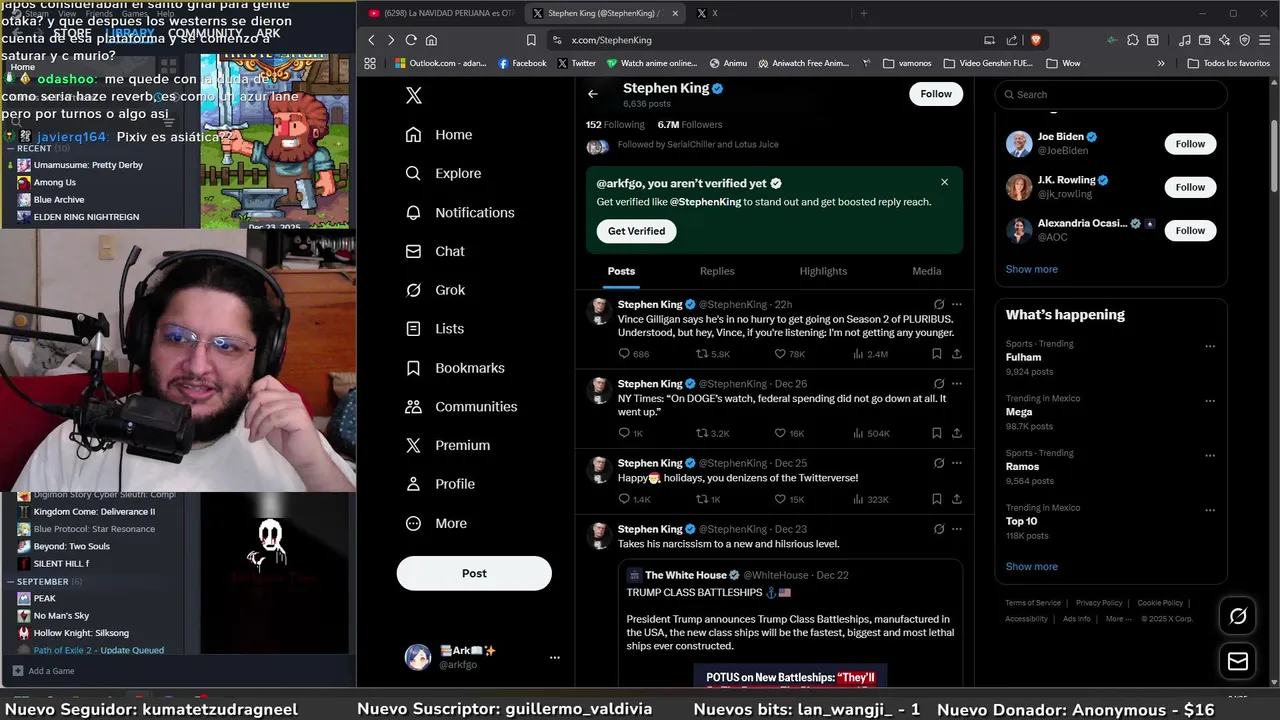Reload the page in the browser
This screenshot has height=720, width=1280.
[x=411, y=40]
